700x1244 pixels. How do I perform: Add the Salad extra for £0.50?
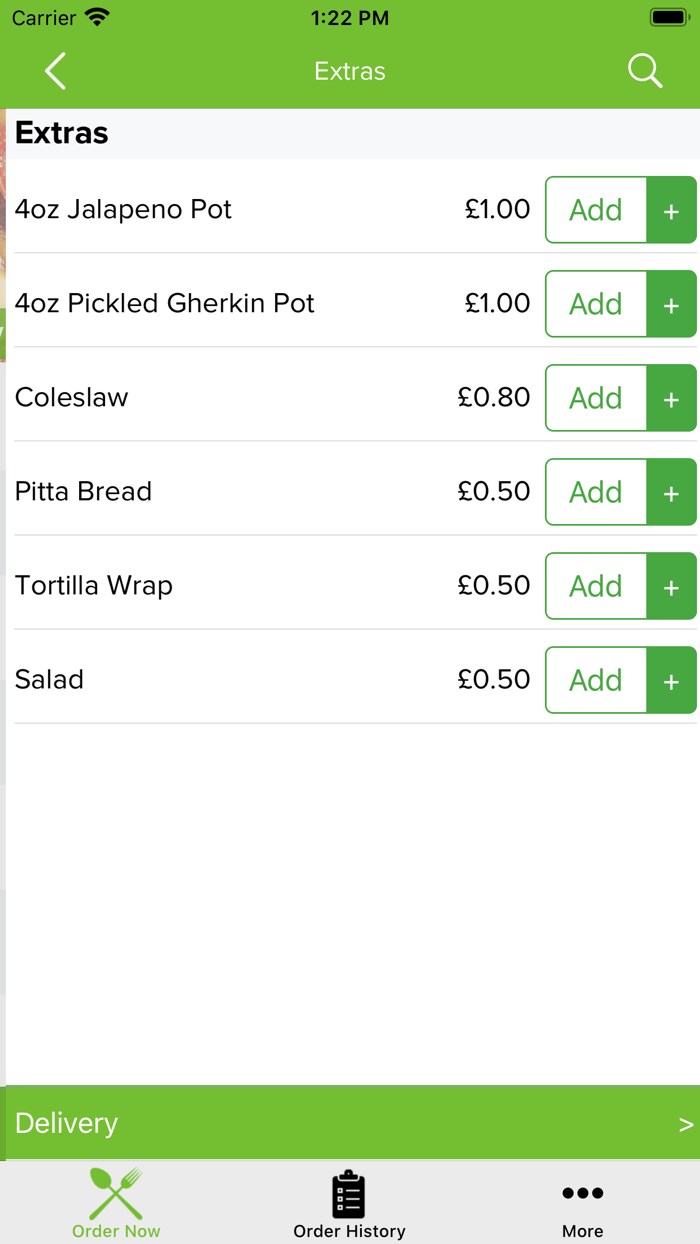595,680
